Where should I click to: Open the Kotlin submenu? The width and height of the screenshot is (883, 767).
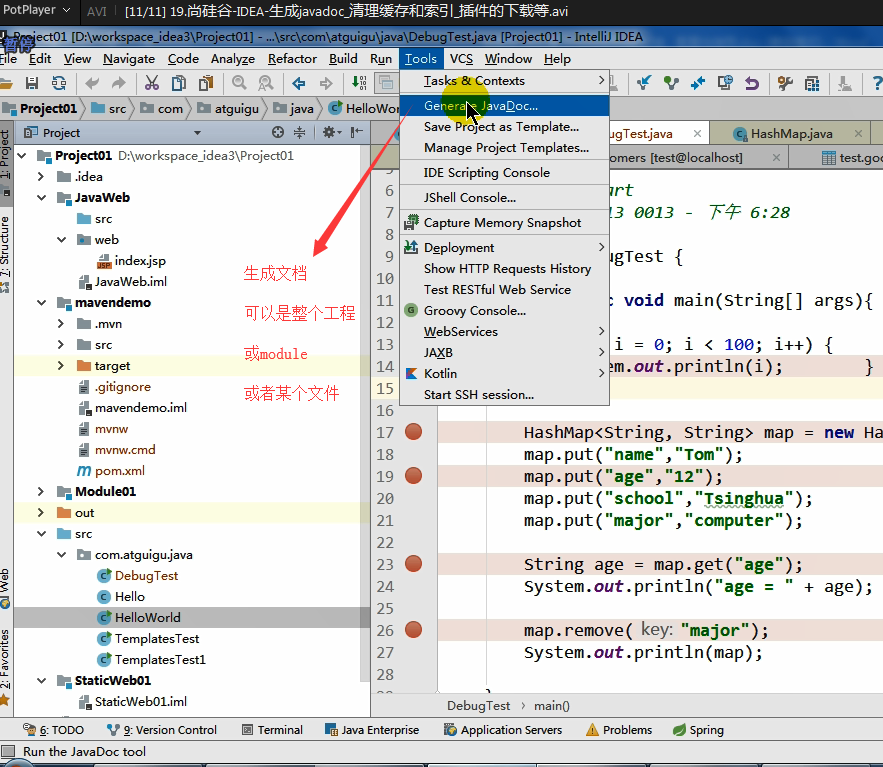[x=505, y=374]
